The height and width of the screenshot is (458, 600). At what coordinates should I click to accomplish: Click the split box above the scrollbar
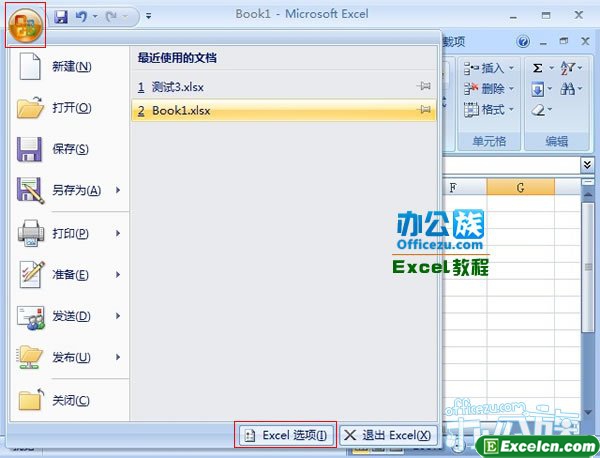pos(588,182)
